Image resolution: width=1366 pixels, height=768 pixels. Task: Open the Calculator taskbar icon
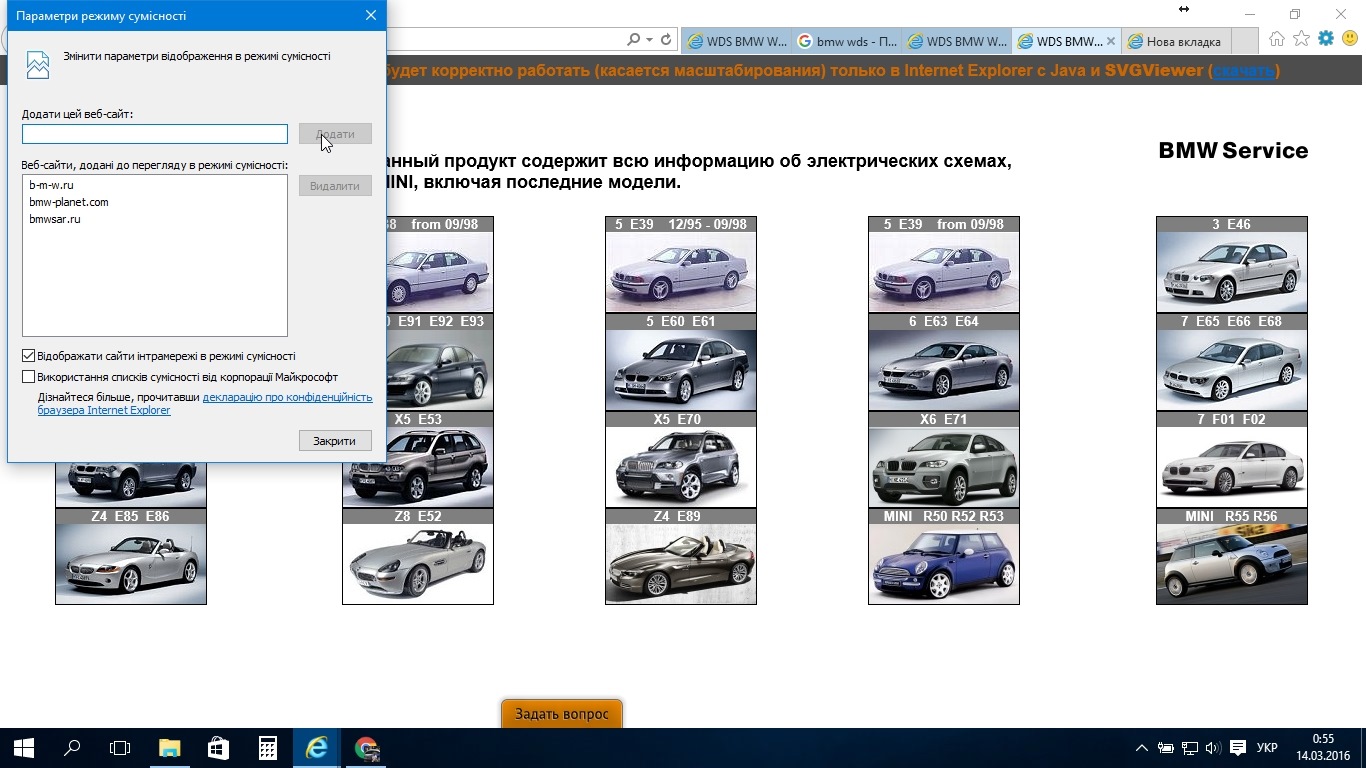click(x=267, y=748)
